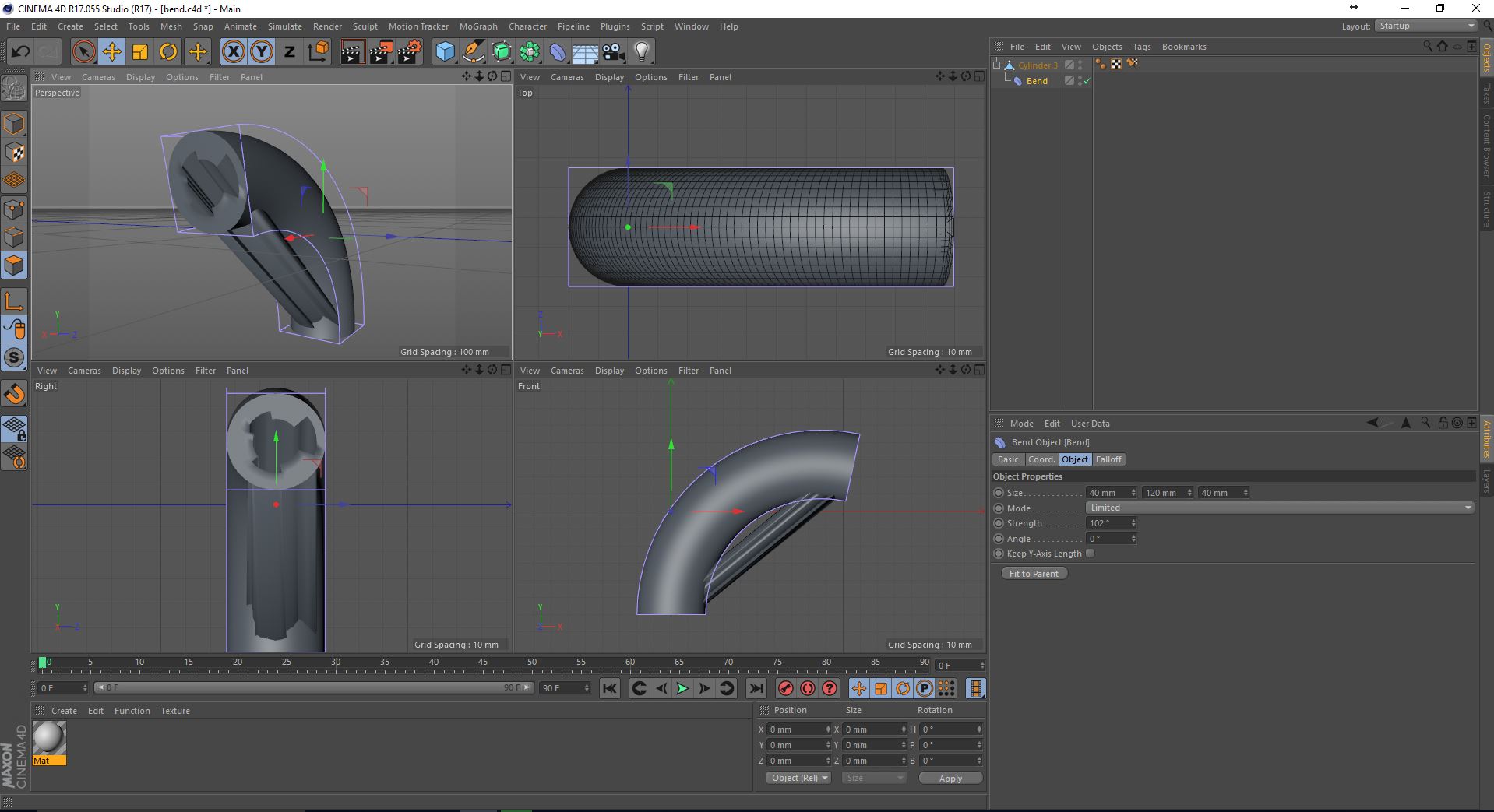
Task: Open Edit Render Settings icon
Action: 410,52
